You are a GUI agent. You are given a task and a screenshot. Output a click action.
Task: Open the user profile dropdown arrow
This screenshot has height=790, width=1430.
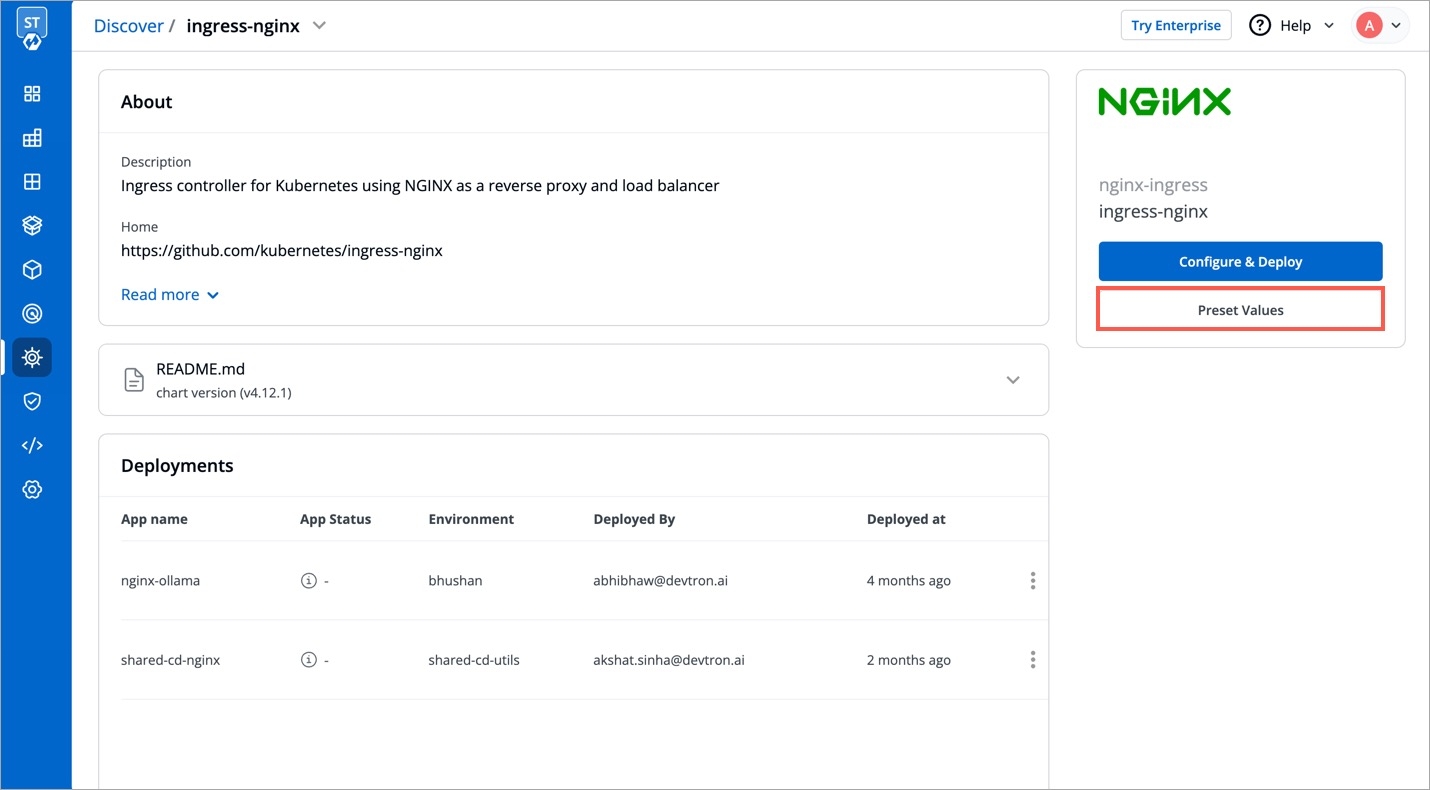point(1396,26)
